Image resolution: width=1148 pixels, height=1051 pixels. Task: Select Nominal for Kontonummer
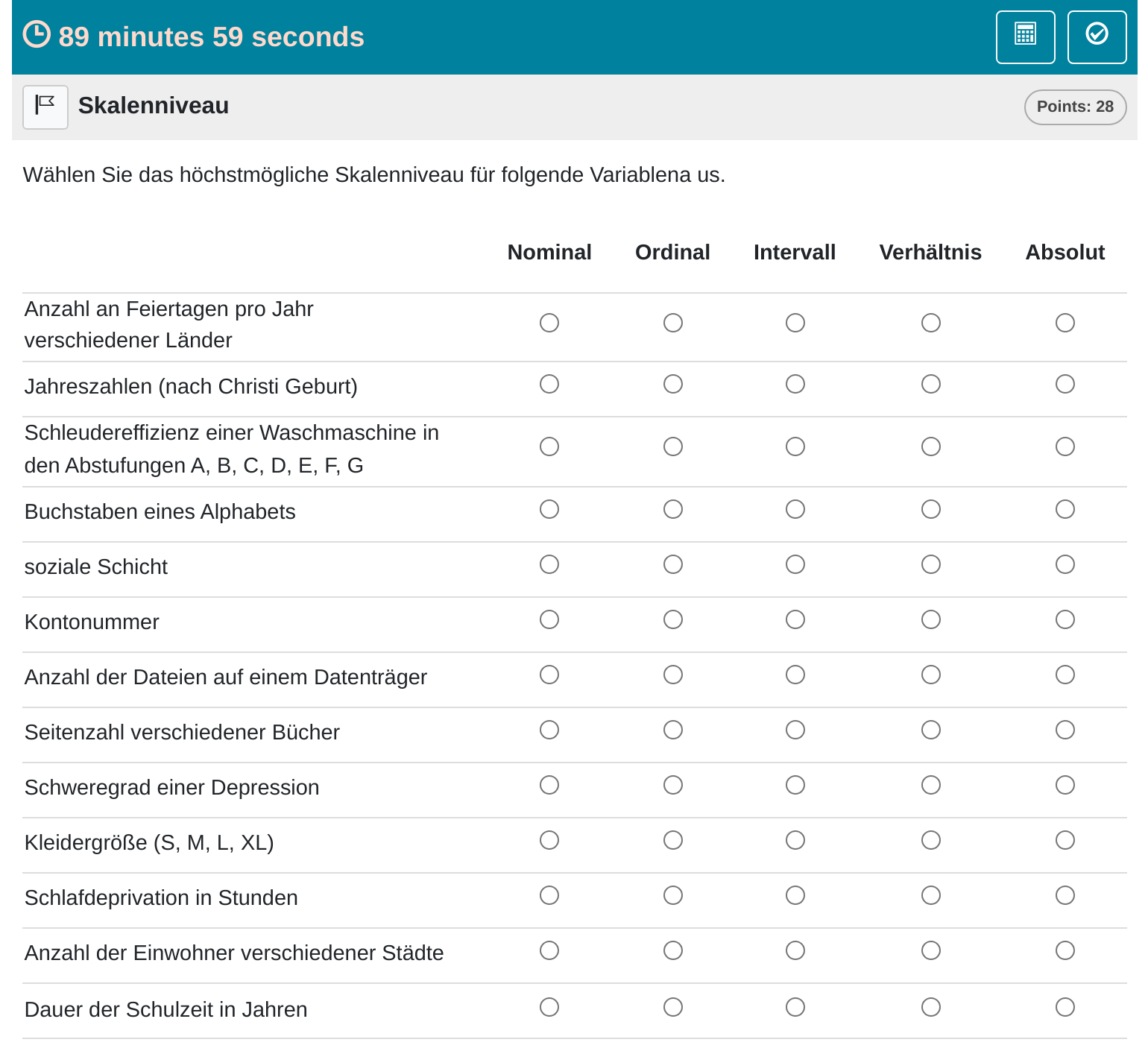549,619
